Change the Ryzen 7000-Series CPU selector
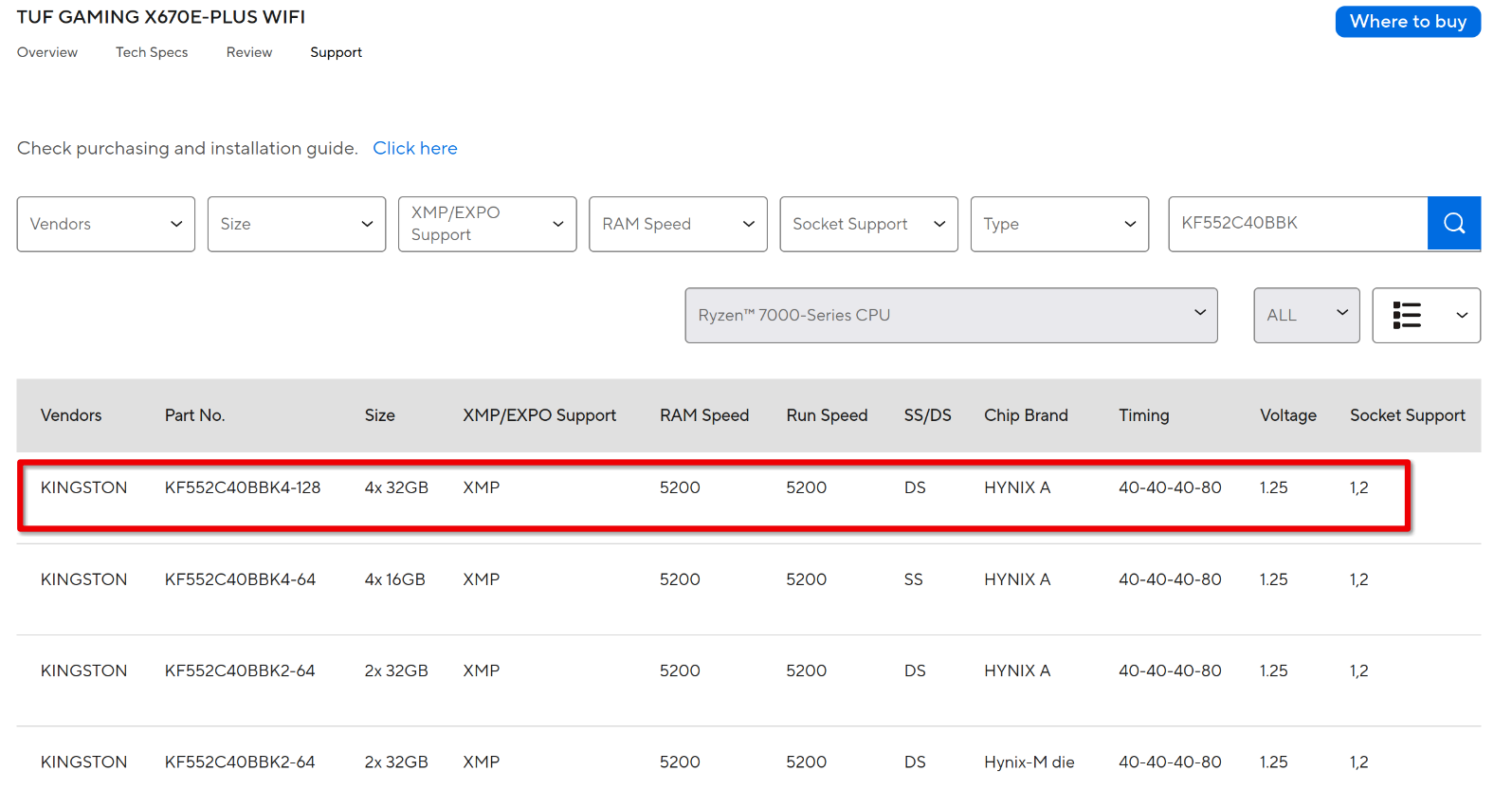Screen dimensions: 1512x808 click(x=952, y=315)
